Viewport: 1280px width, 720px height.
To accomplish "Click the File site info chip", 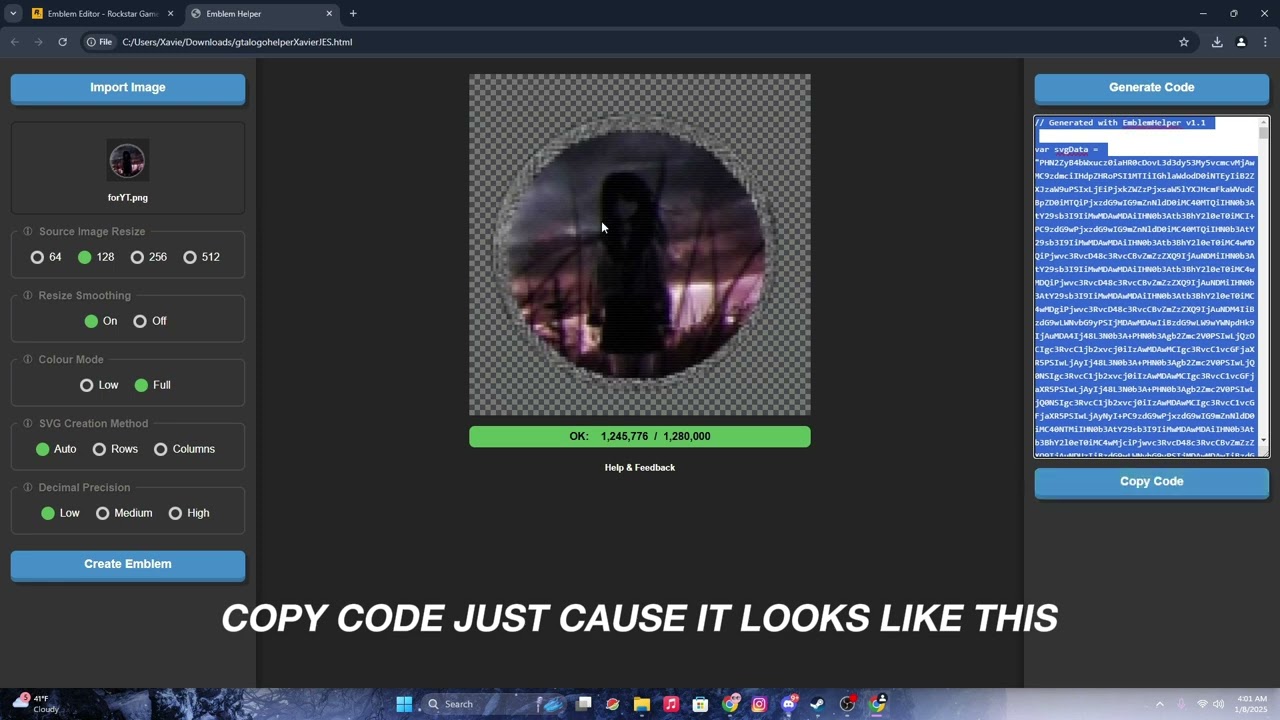I will (99, 42).
